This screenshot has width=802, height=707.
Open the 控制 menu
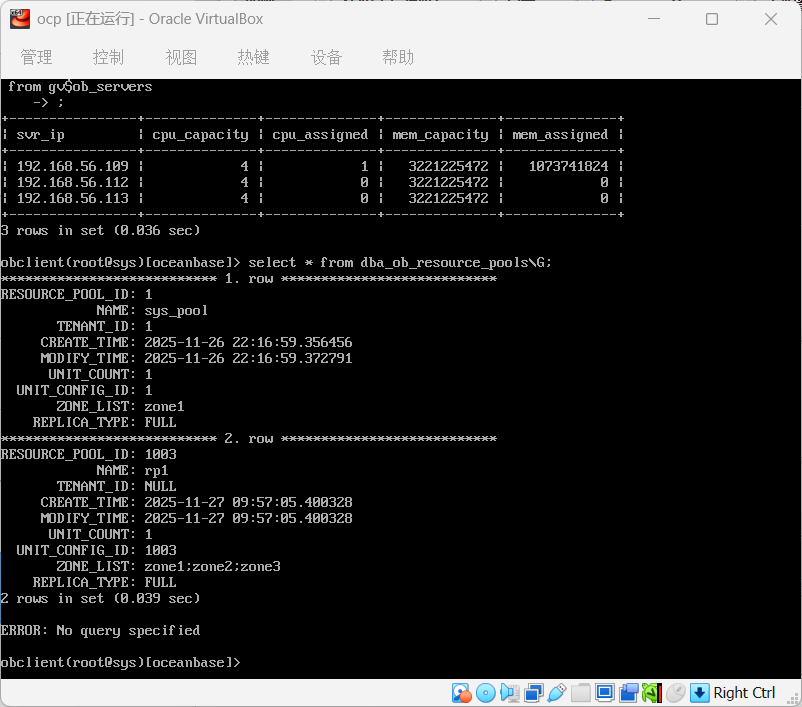pyautogui.click(x=108, y=57)
